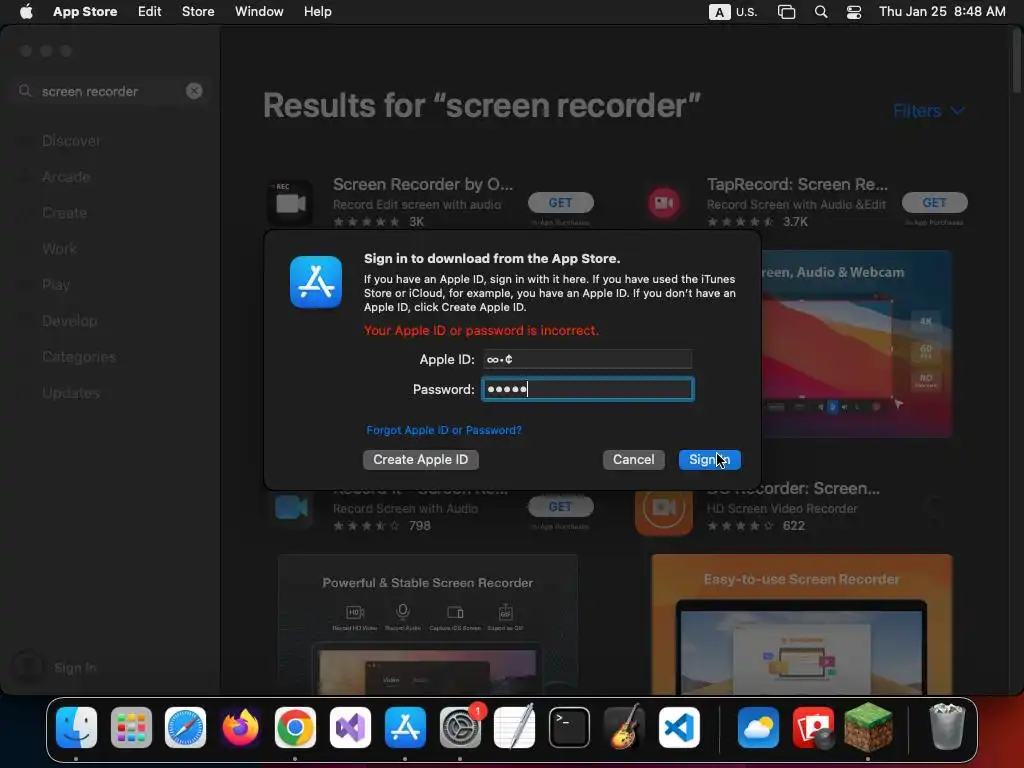Open the Apple menu
The height and width of the screenshot is (768, 1024).
point(26,12)
